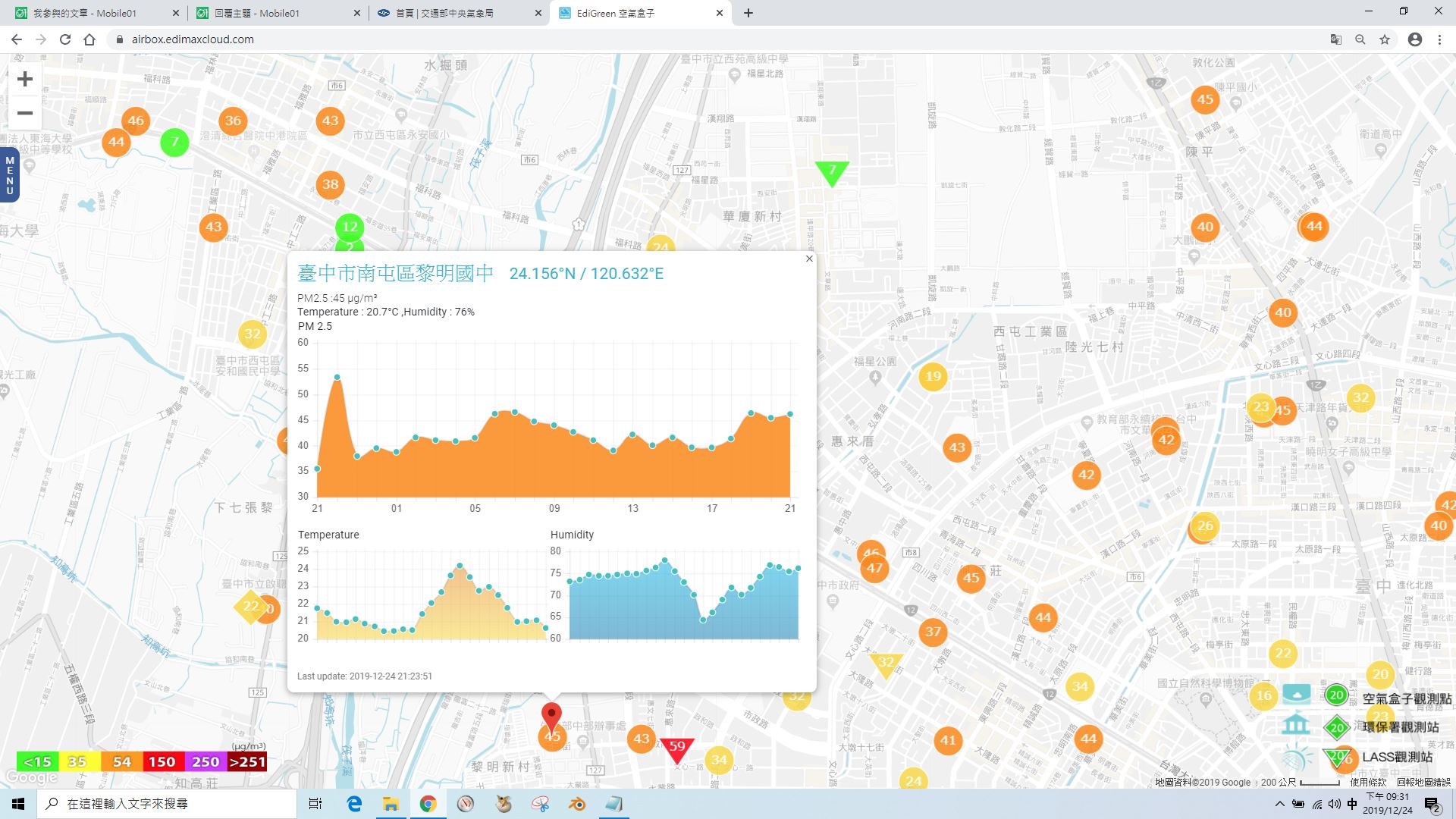Click the green <15 legend swatch
The height and width of the screenshot is (819, 1456).
[x=37, y=761]
